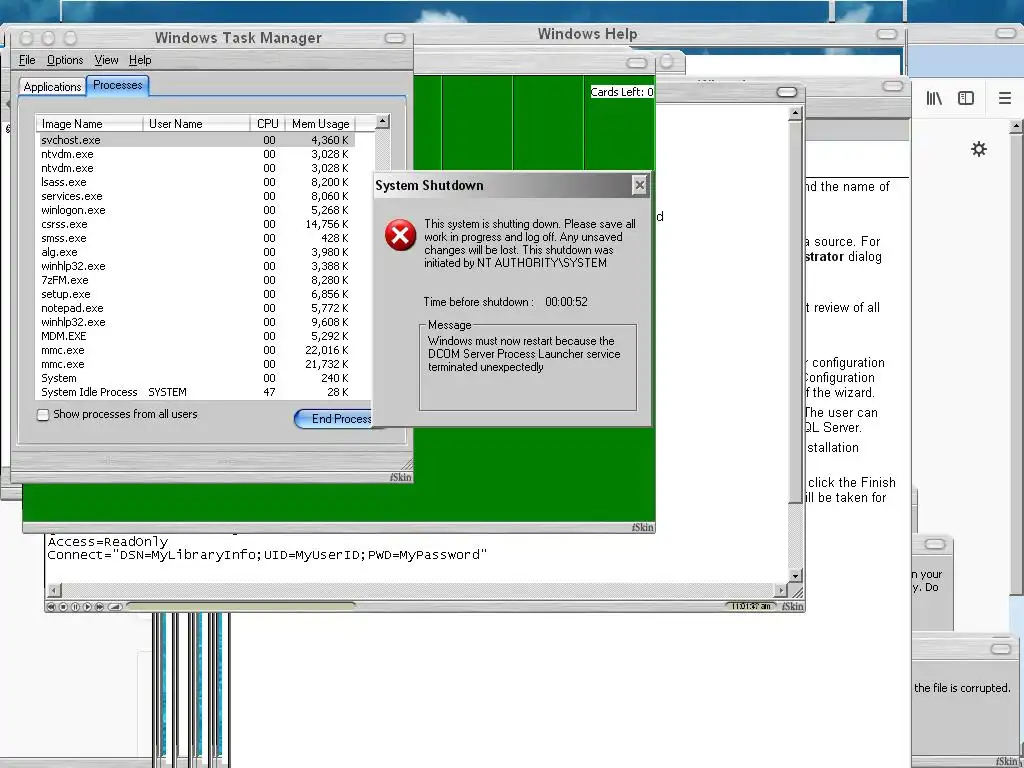Select the smss.exe process row
The height and width of the screenshot is (768, 1024).
[196, 238]
